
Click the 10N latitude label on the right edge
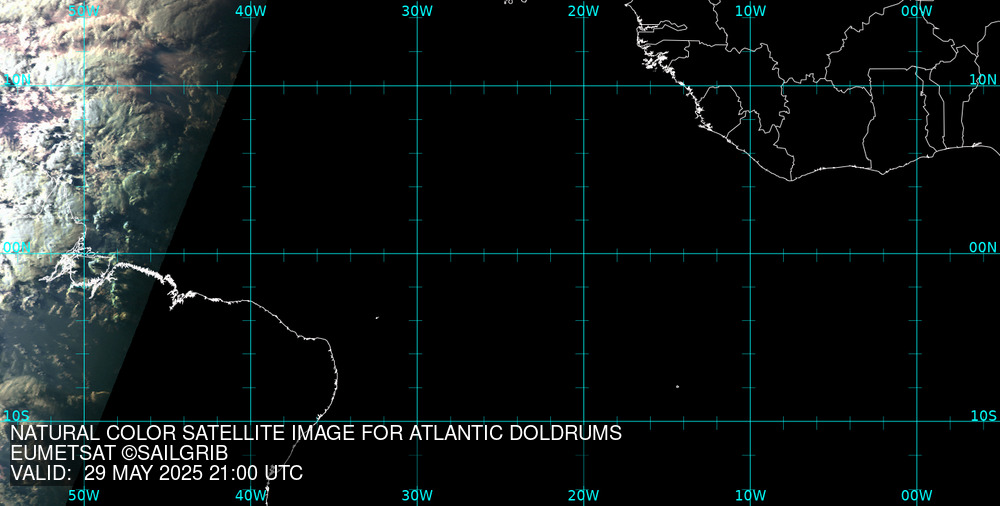(983, 79)
